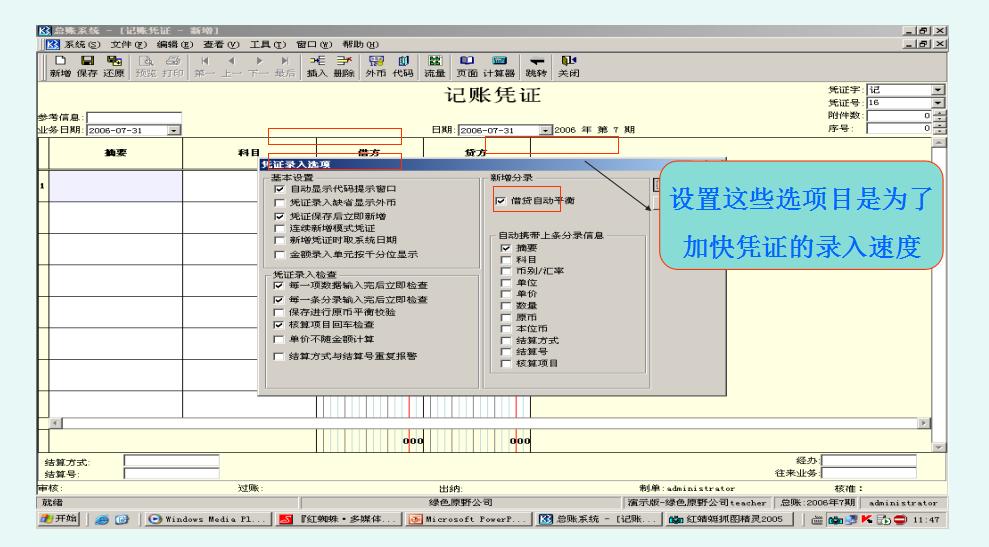Enable 连续新增模式凭证 checkbox
This screenshot has height=547, width=989.
pyautogui.click(x=279, y=228)
